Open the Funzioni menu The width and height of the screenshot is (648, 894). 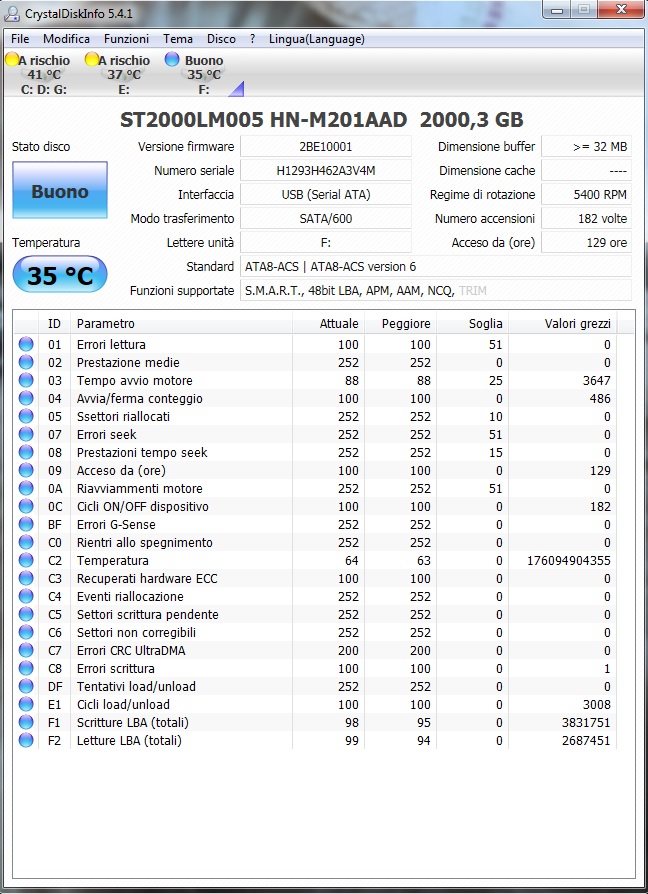pos(127,39)
